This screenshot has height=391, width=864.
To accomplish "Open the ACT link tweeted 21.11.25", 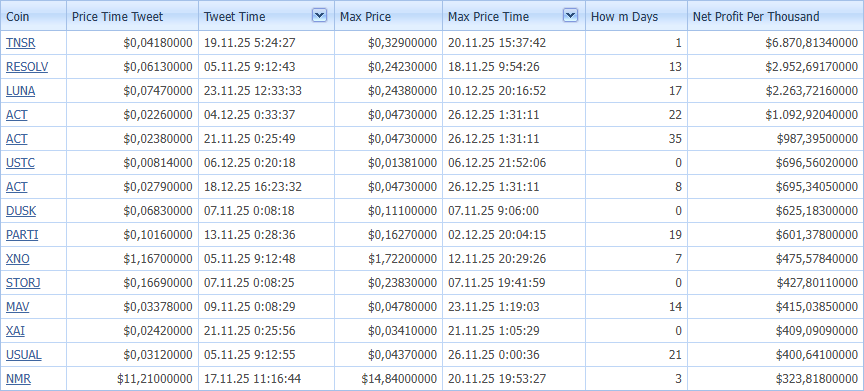I will 17,139.
